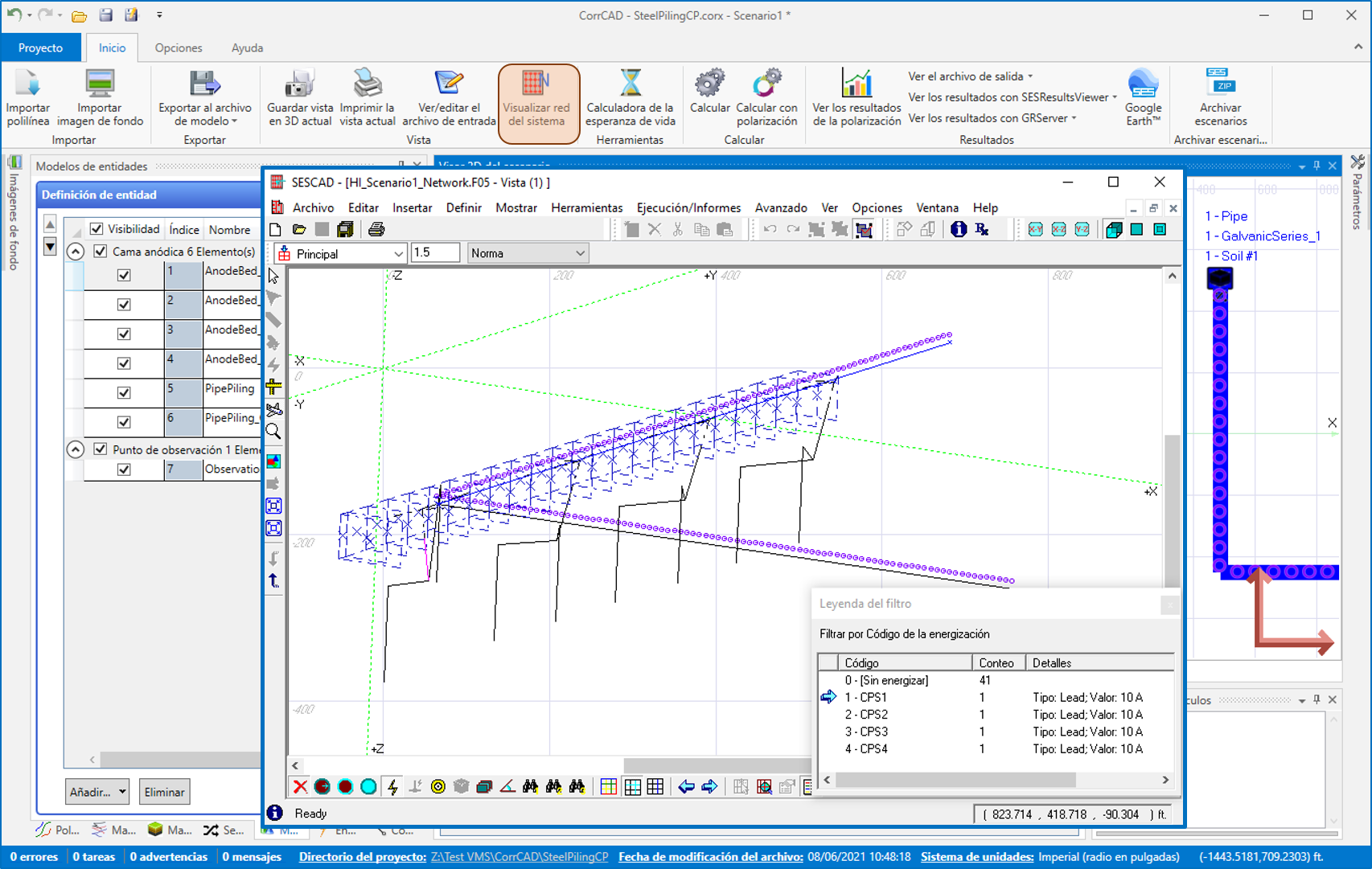
Task: Open SESCAD Archivo menu
Action: (313, 207)
